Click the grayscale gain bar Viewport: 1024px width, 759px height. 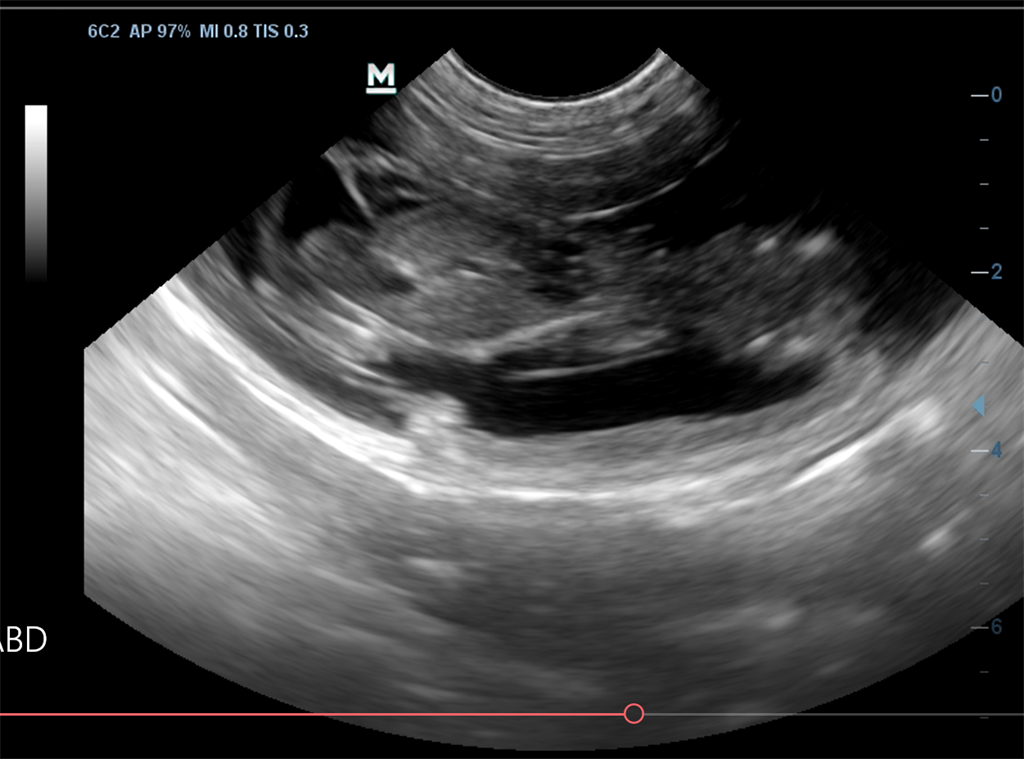pos(36,193)
